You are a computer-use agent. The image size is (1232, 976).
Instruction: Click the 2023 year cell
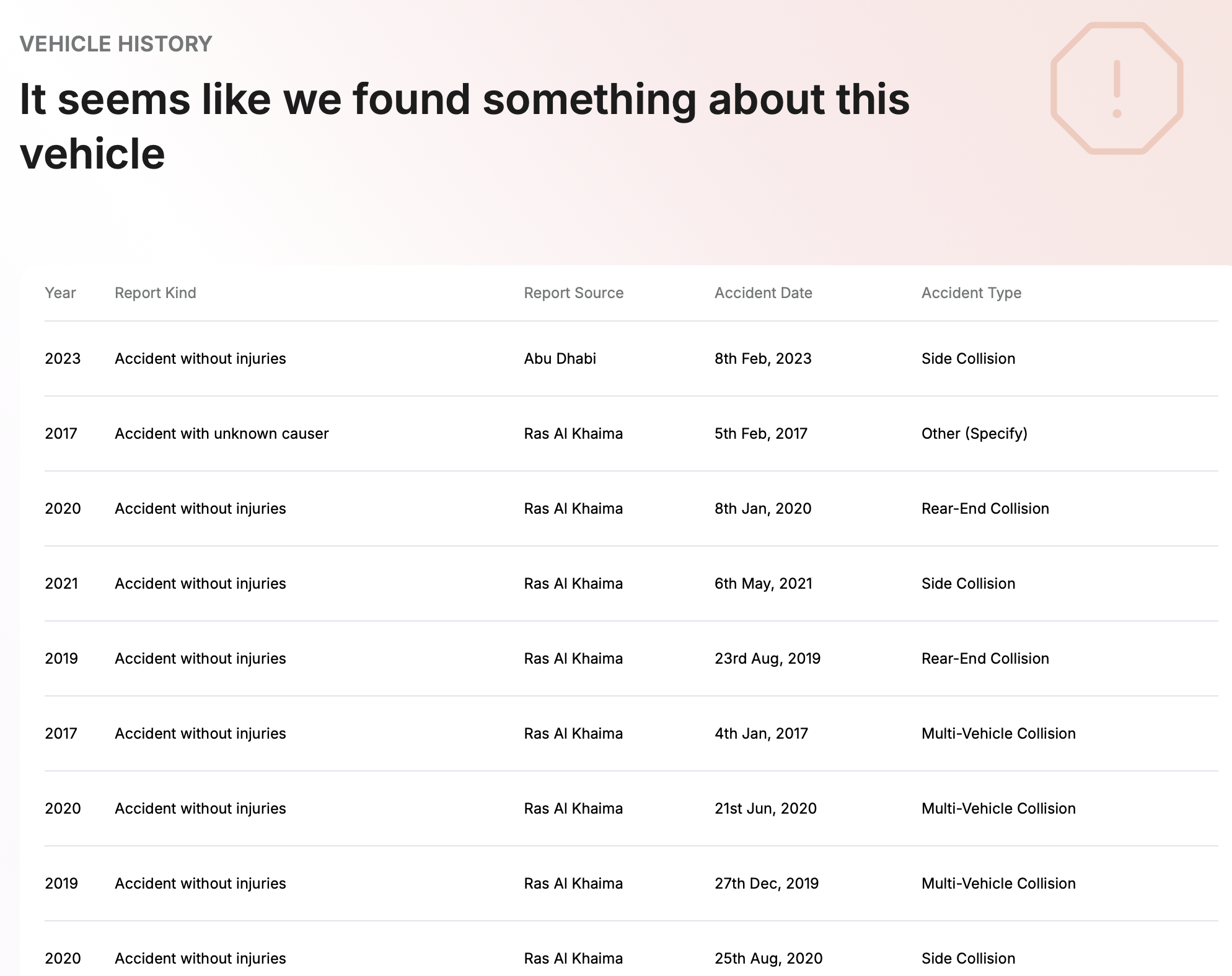(x=63, y=359)
